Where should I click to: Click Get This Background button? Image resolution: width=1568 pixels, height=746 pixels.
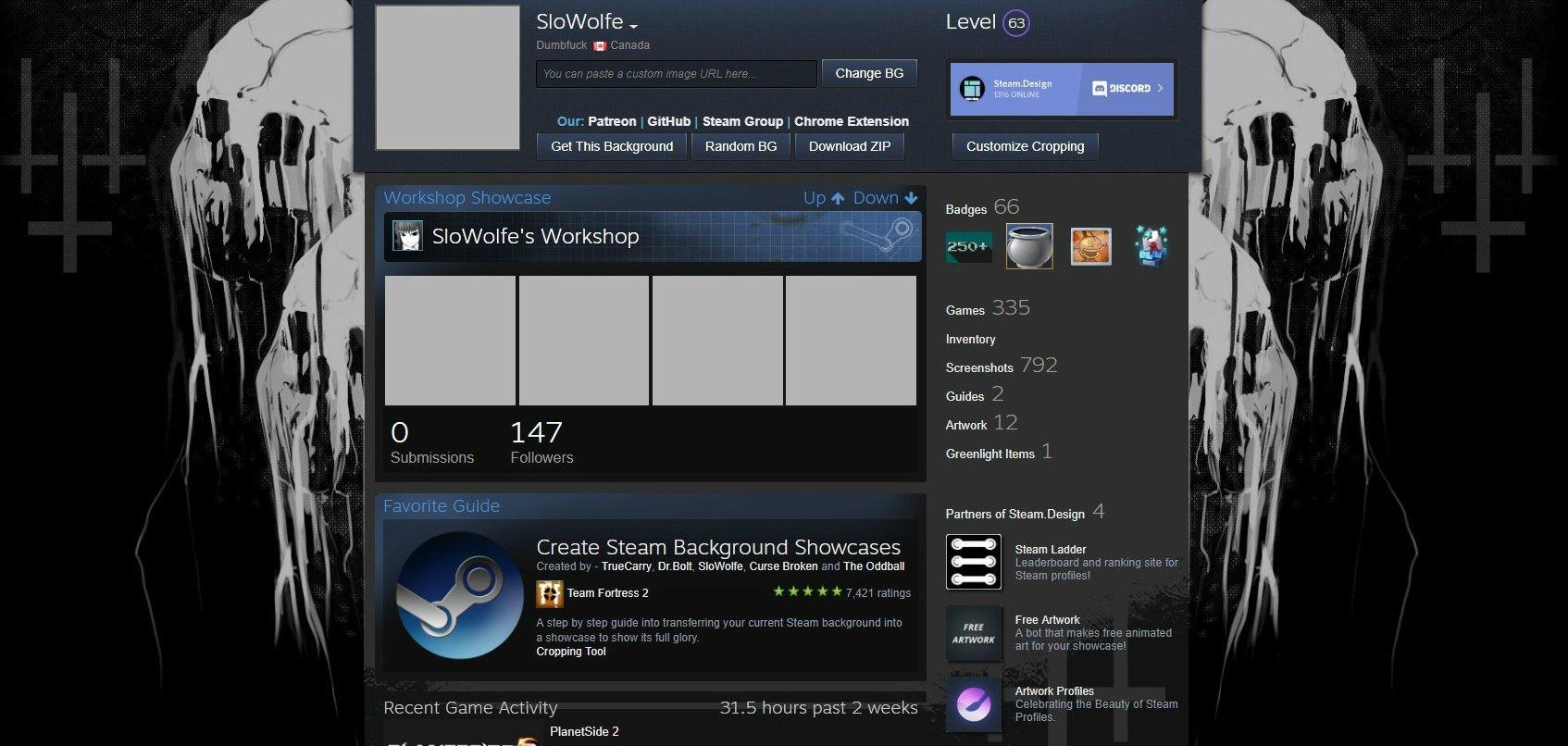(612, 146)
